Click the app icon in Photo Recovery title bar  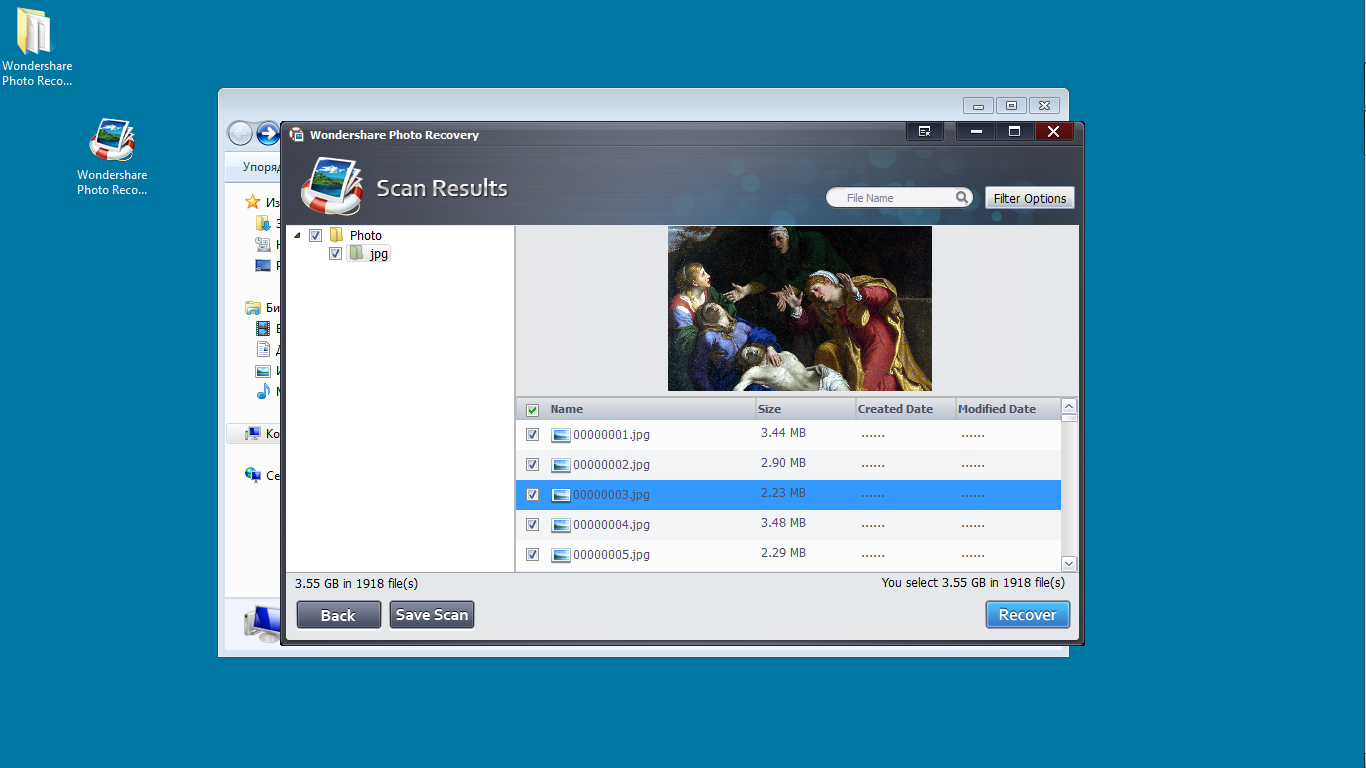tap(297, 135)
